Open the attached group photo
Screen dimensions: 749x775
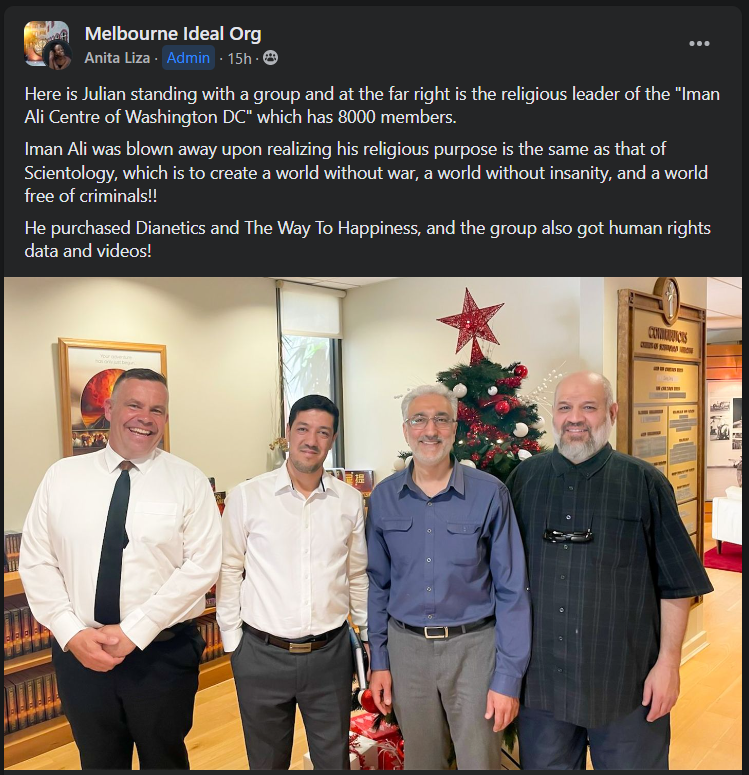[373, 523]
